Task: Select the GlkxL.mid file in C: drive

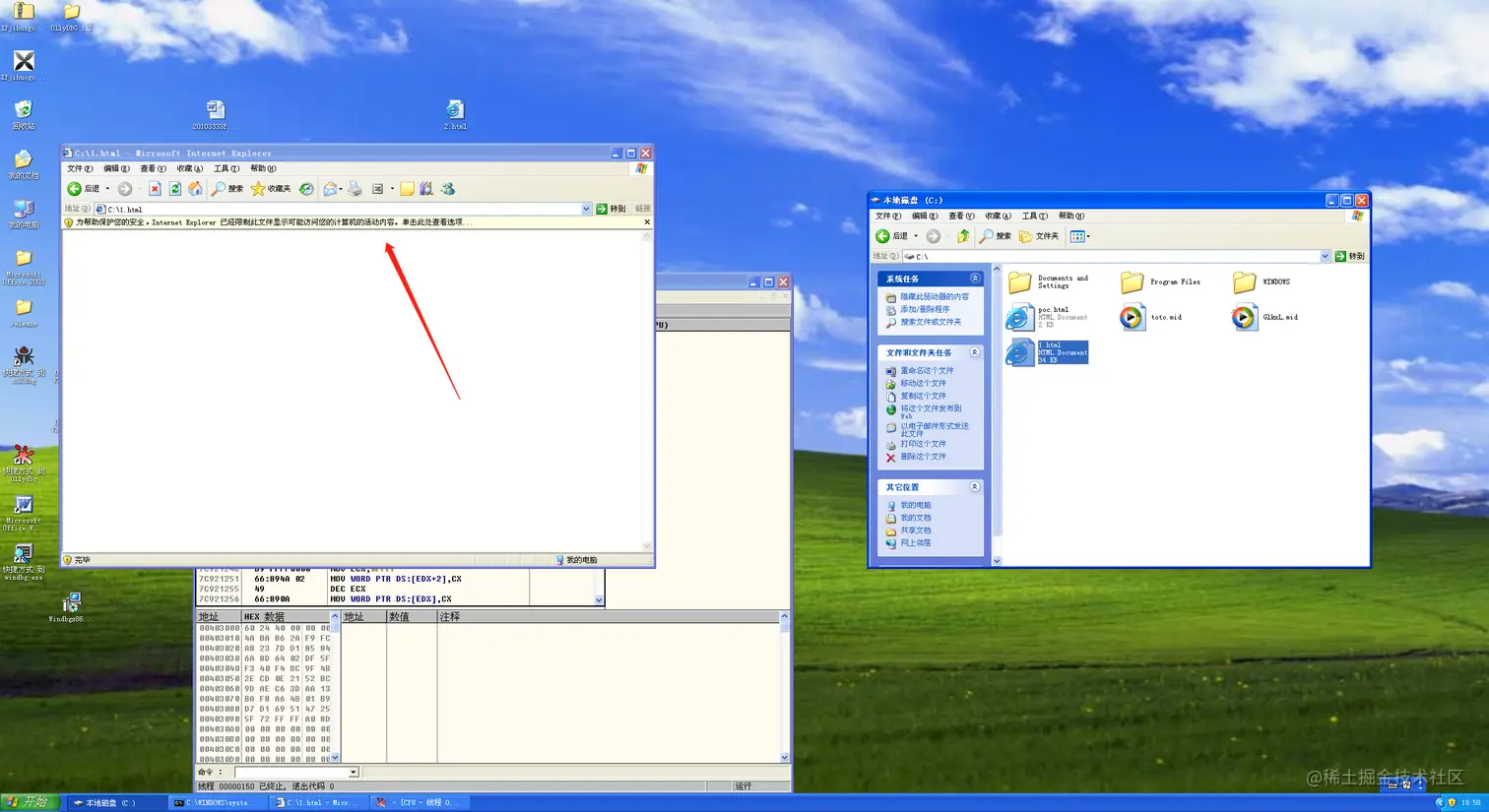Action: pyautogui.click(x=1265, y=317)
